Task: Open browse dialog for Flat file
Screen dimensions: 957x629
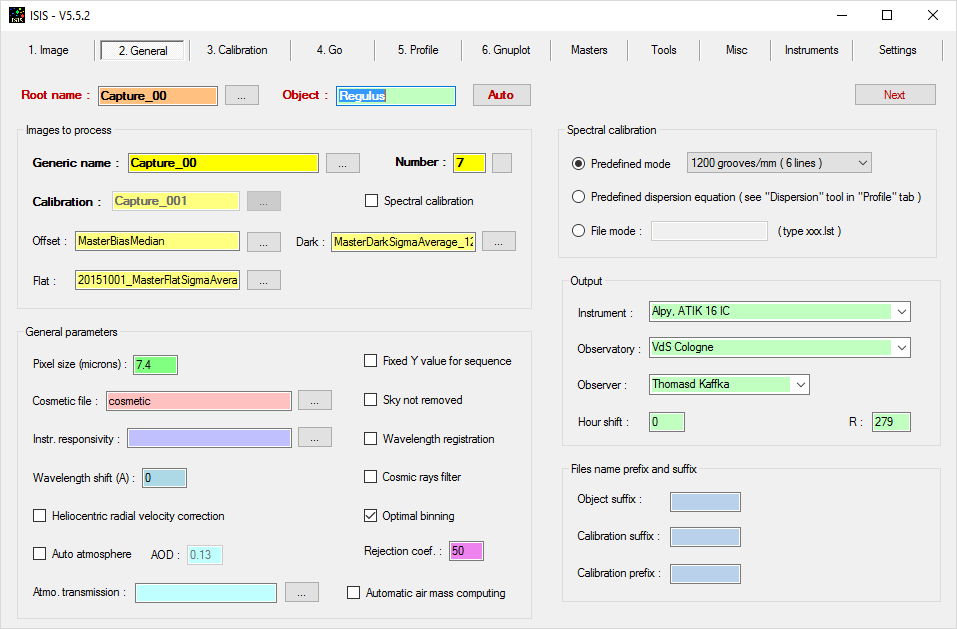Action: click(x=263, y=281)
